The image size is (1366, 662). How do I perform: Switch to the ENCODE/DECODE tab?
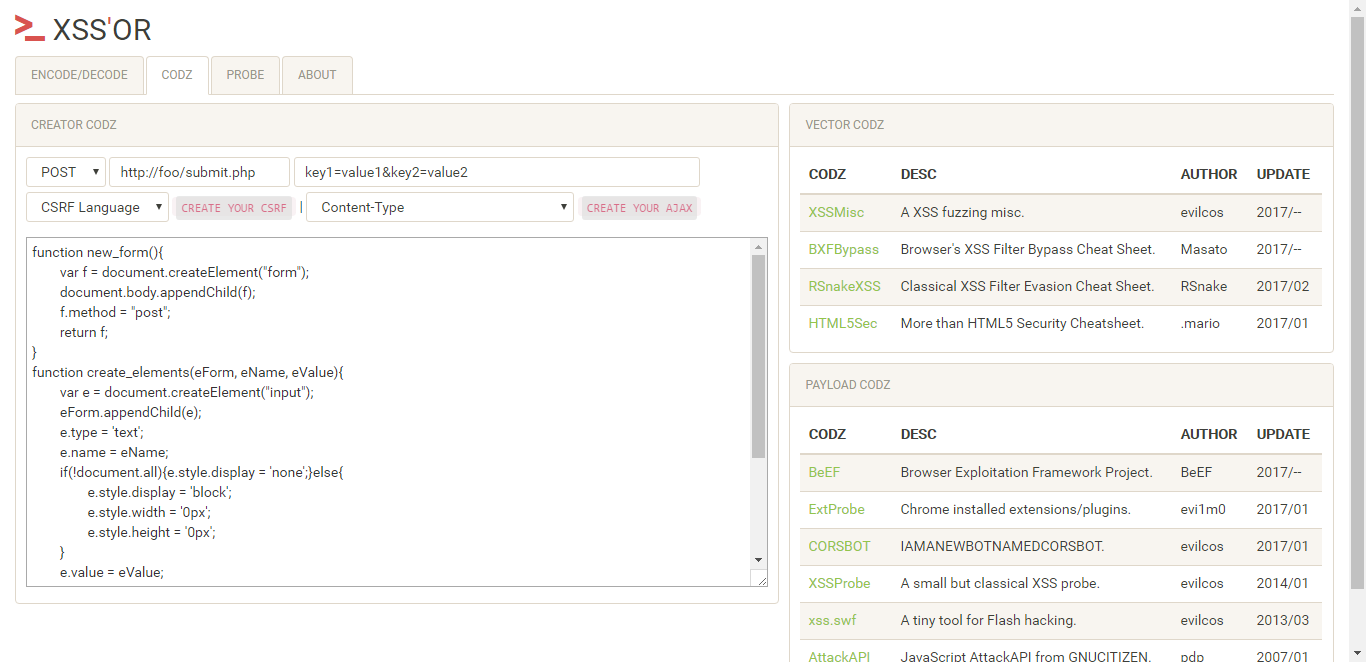pos(80,74)
